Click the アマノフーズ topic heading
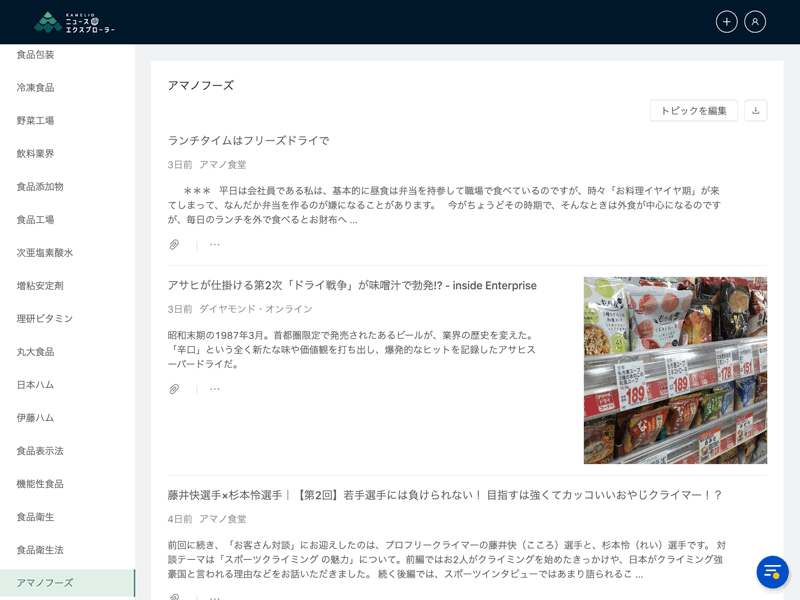The height and width of the screenshot is (600, 800). point(201,86)
